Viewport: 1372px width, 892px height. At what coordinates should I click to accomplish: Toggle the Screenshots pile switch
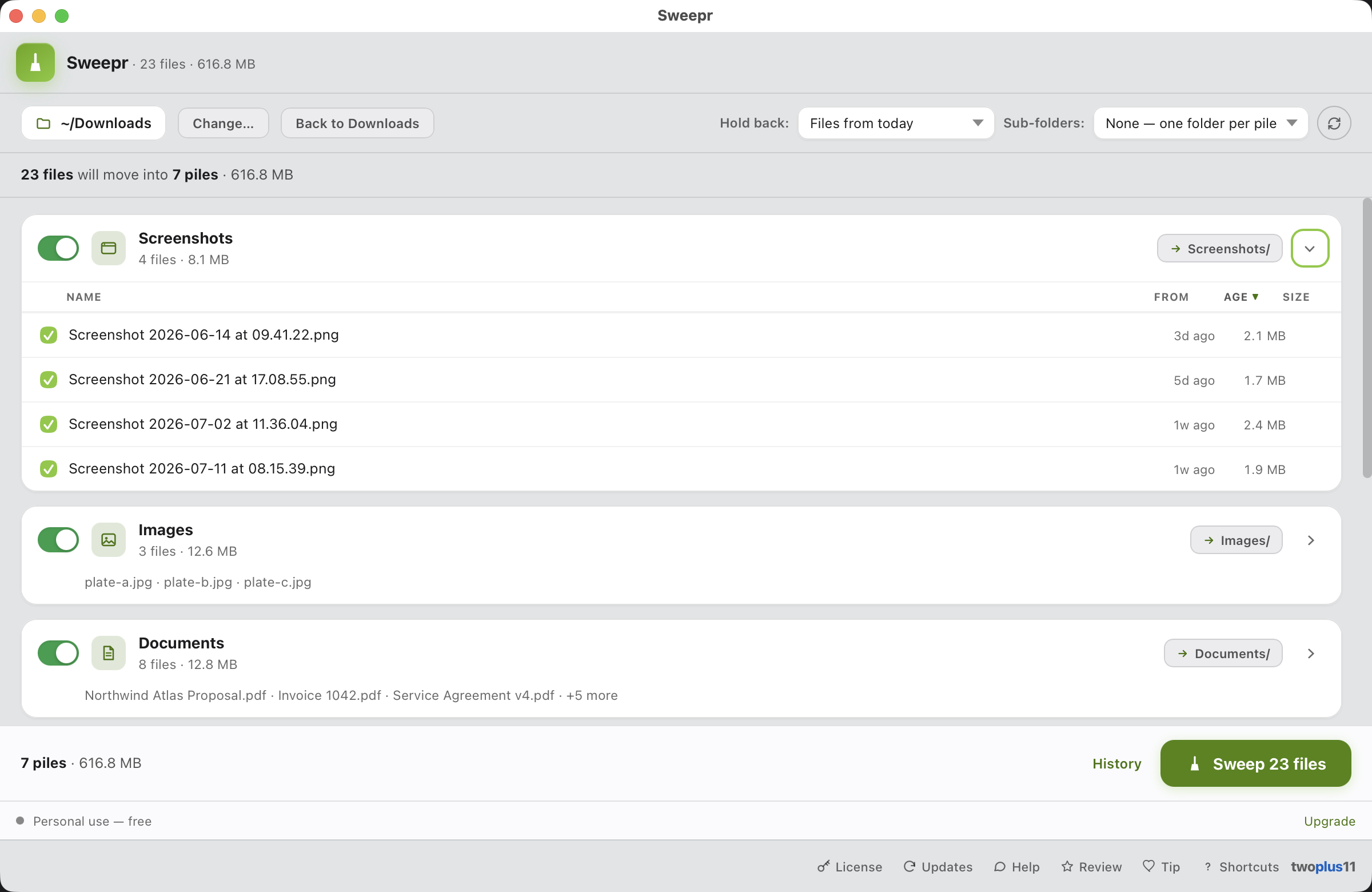[58, 249]
